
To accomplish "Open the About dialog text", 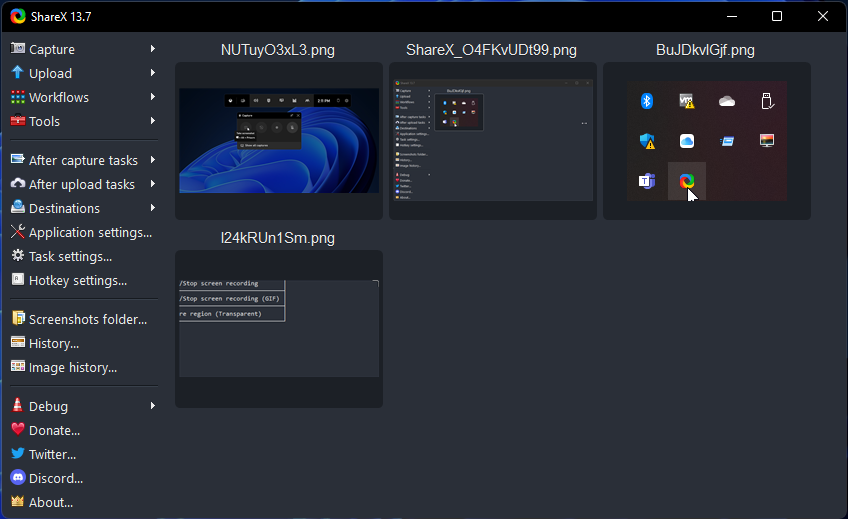I will 51,503.
